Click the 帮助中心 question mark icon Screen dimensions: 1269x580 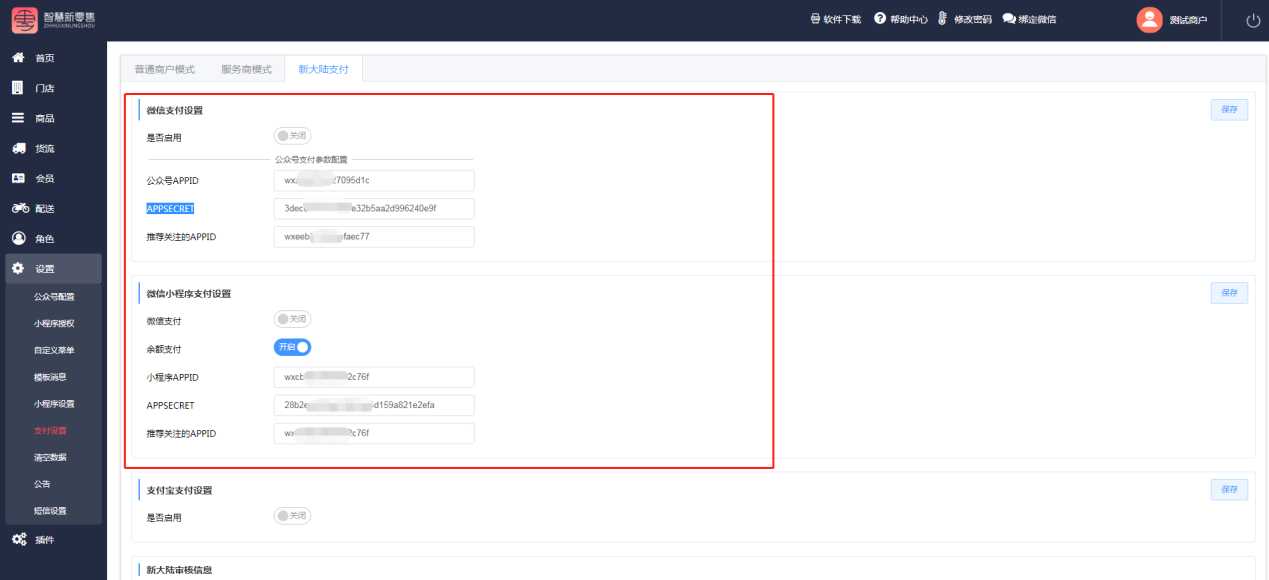(x=880, y=19)
